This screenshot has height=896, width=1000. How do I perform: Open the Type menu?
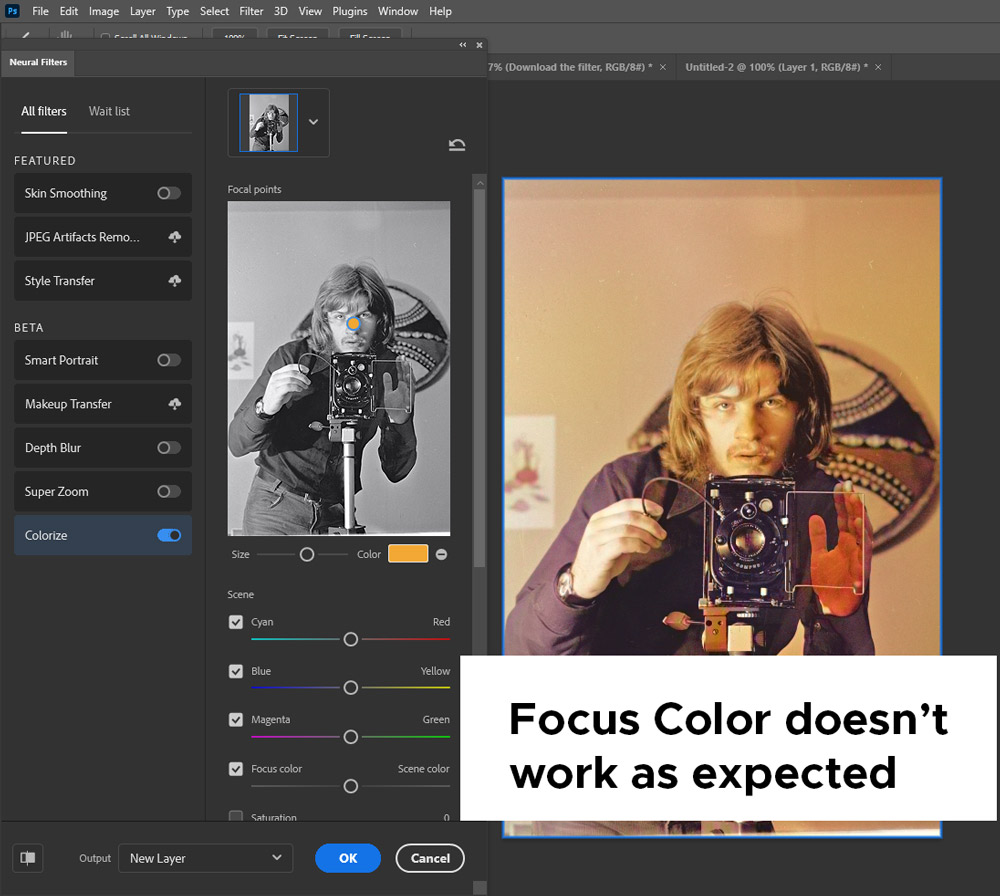pyautogui.click(x=178, y=11)
